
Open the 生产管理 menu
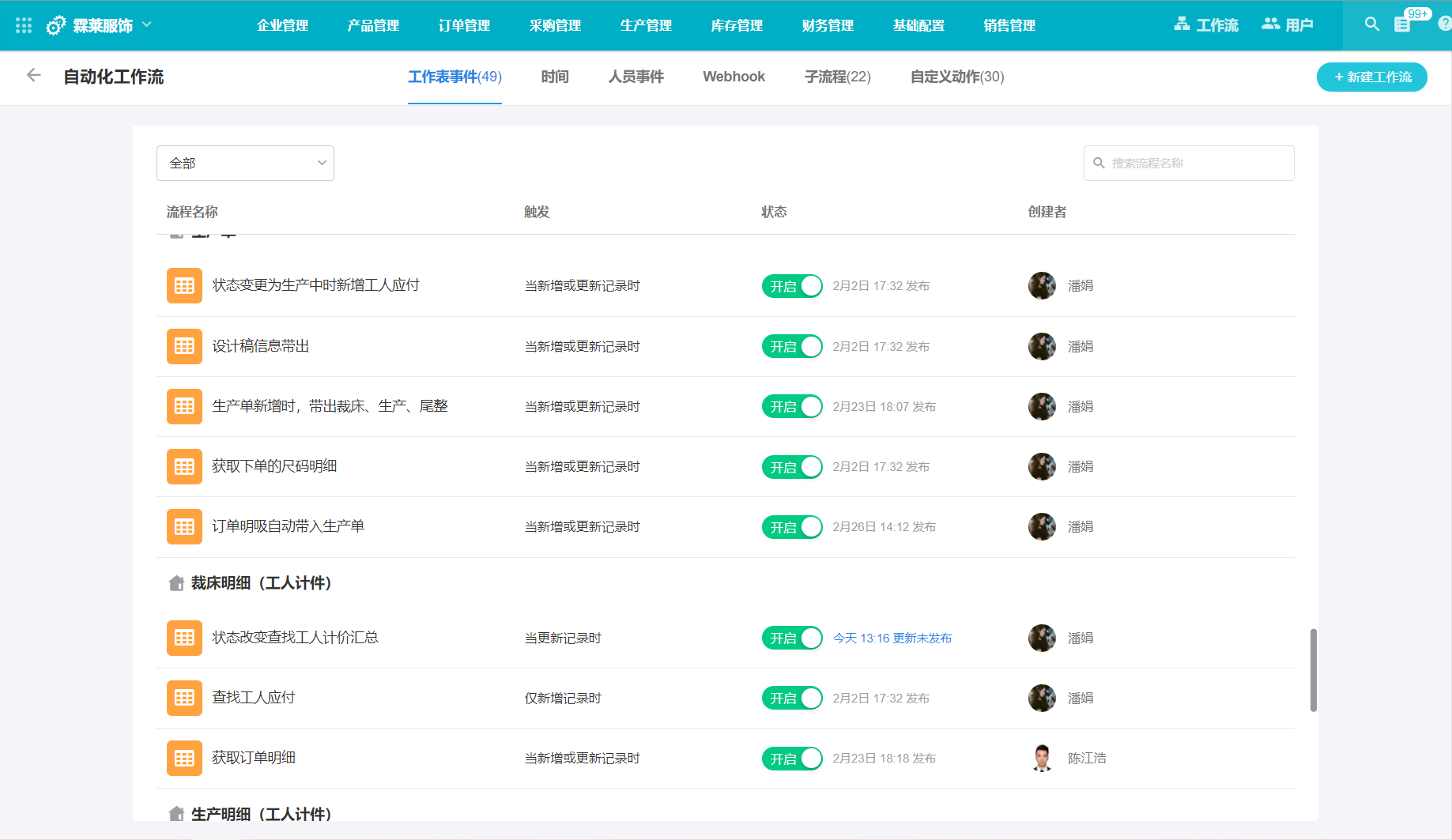pos(646,25)
